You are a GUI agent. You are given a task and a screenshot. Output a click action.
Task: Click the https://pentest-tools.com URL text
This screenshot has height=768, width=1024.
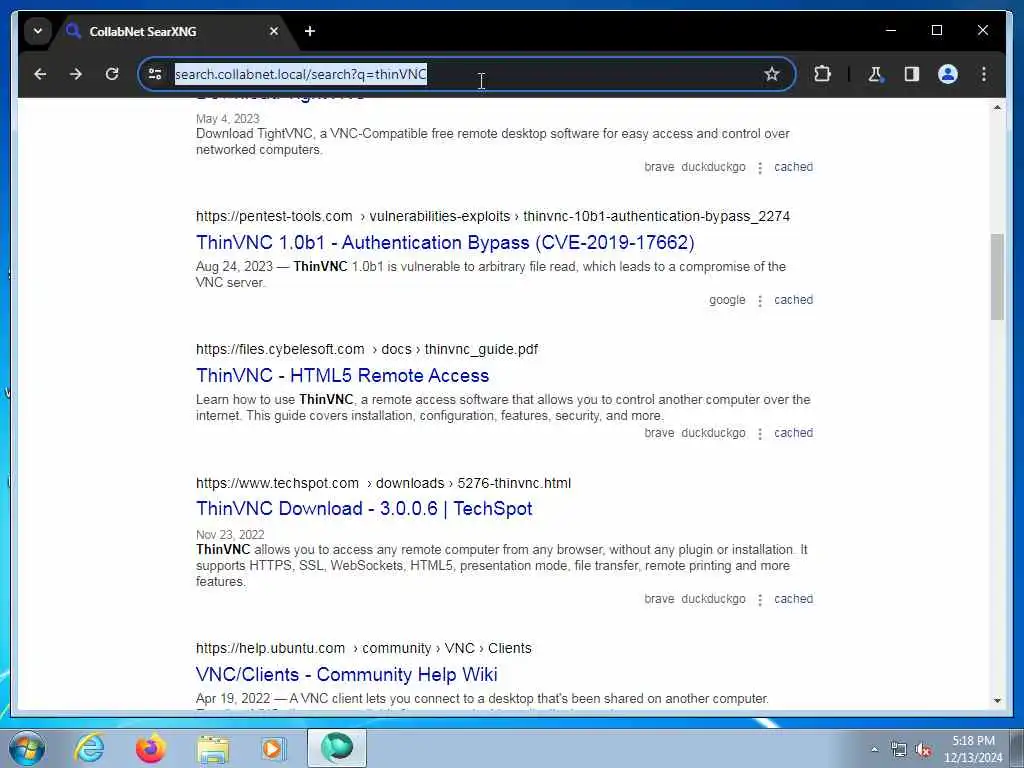(274, 216)
